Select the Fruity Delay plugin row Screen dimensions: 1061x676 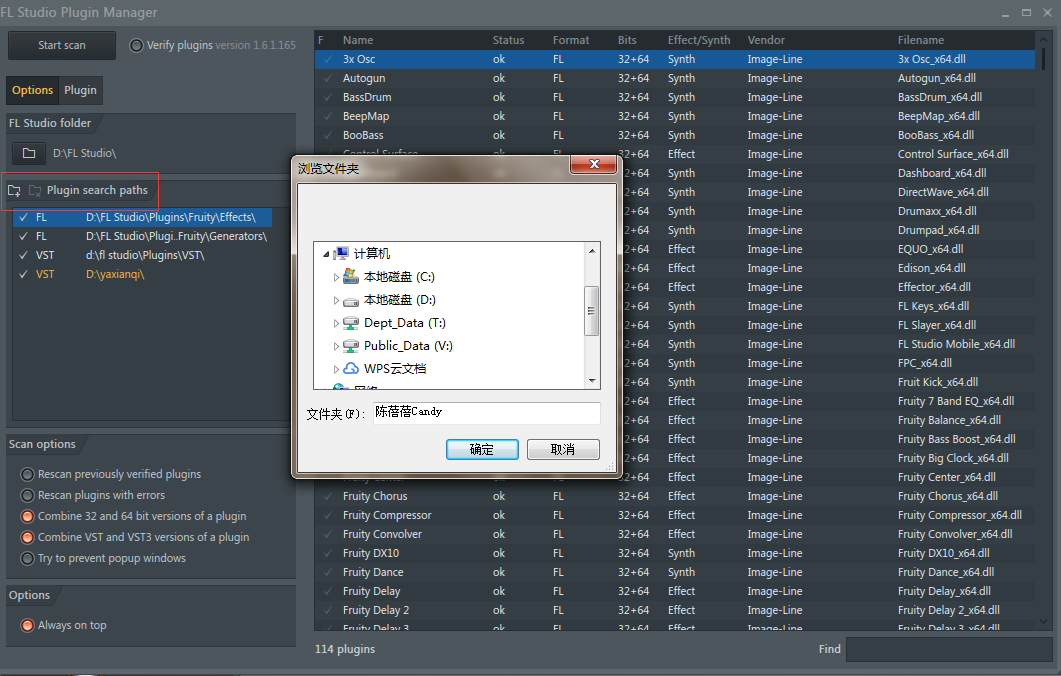(675, 591)
